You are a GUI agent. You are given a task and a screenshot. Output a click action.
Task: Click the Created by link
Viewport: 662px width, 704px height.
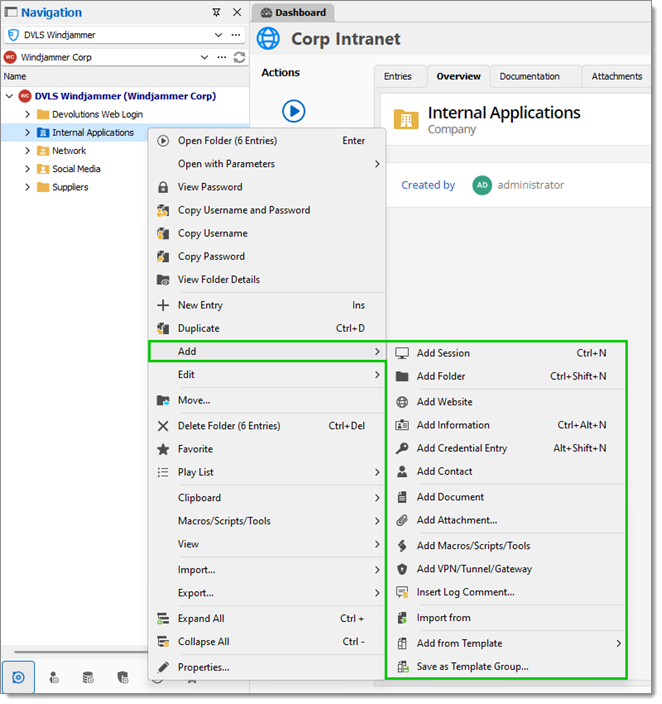pyautogui.click(x=430, y=186)
